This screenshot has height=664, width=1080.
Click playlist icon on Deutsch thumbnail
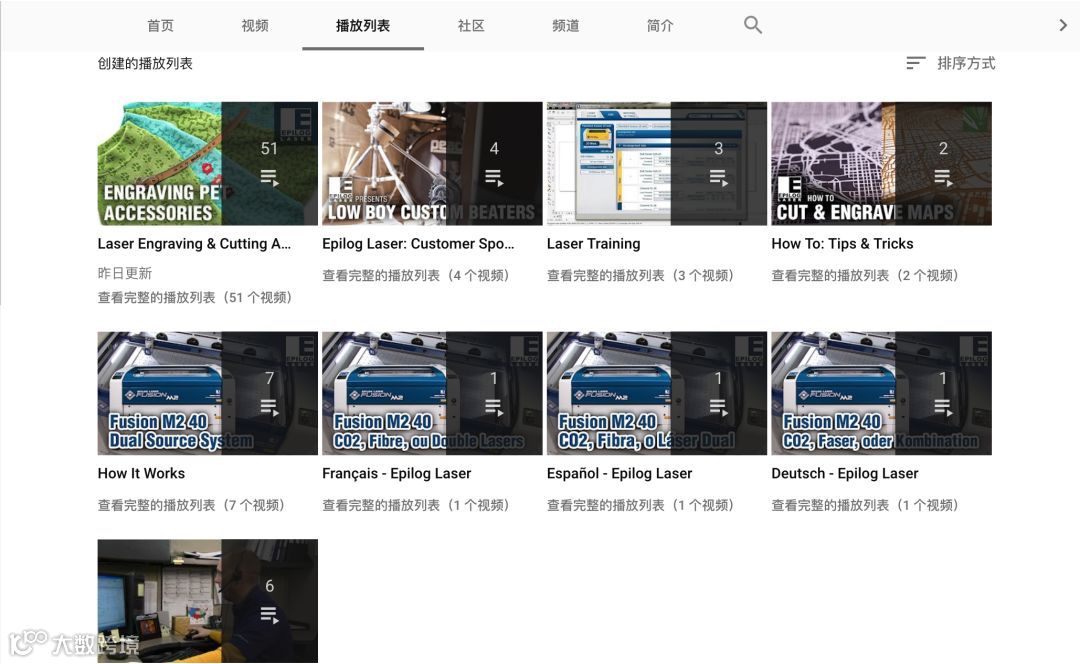943,408
